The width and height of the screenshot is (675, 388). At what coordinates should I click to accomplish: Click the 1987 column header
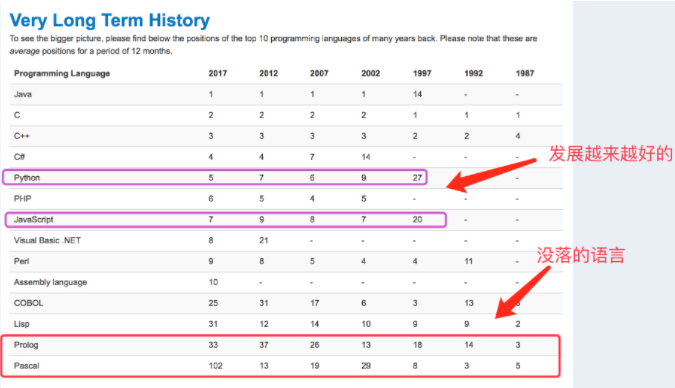tap(525, 73)
